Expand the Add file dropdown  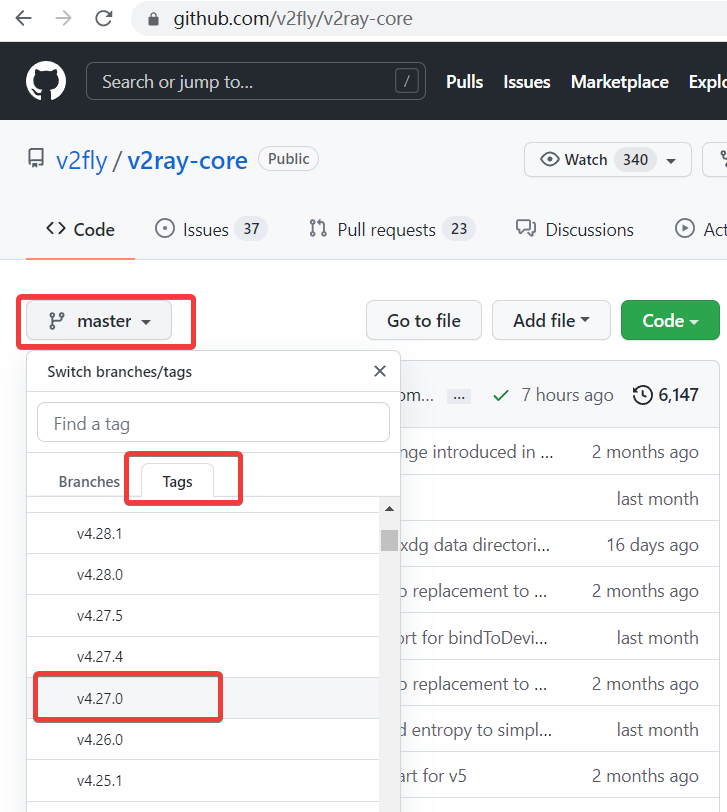551,321
